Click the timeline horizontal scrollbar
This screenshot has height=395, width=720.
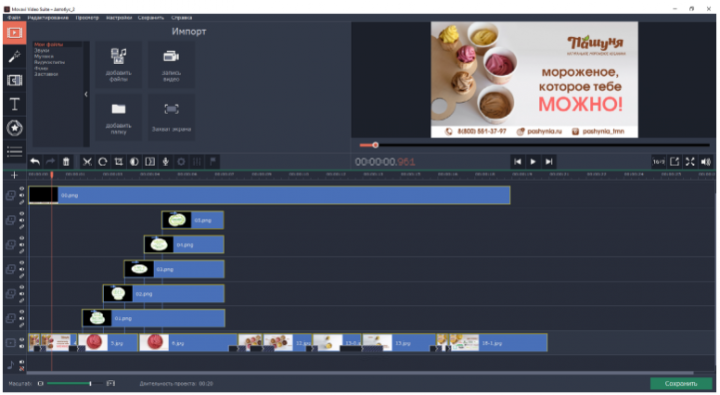tap(360, 373)
